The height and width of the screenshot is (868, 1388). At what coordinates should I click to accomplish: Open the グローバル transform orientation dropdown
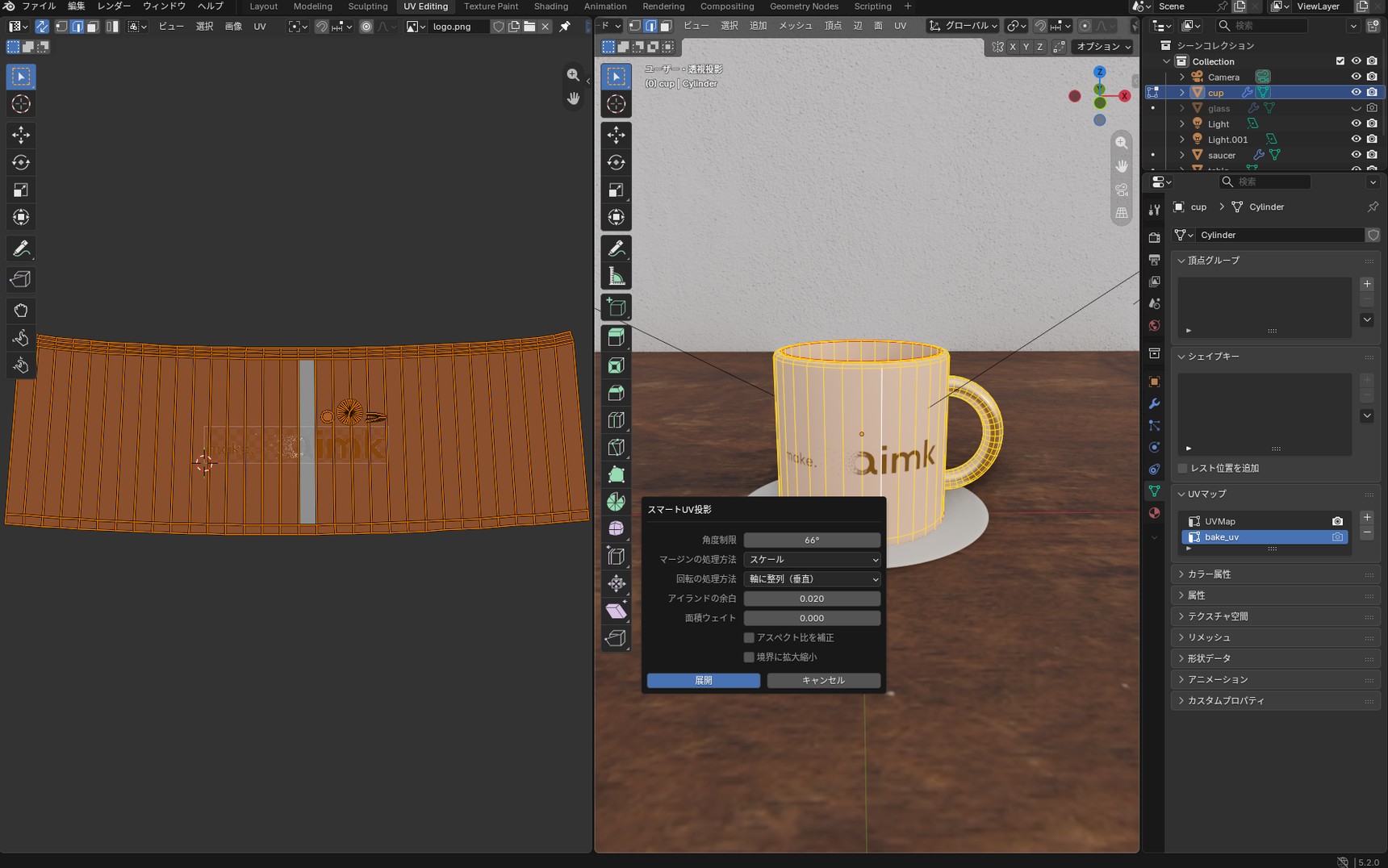964,26
